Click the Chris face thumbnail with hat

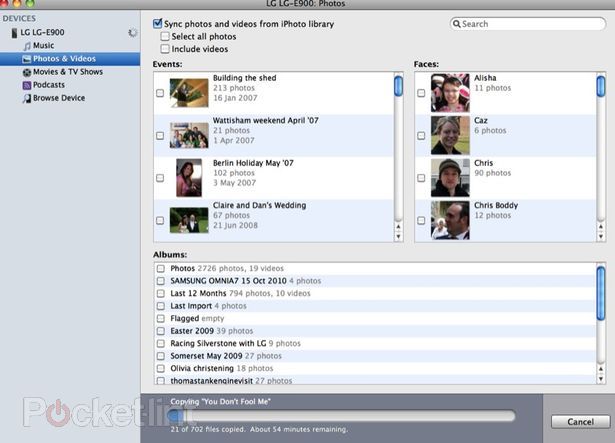point(450,178)
